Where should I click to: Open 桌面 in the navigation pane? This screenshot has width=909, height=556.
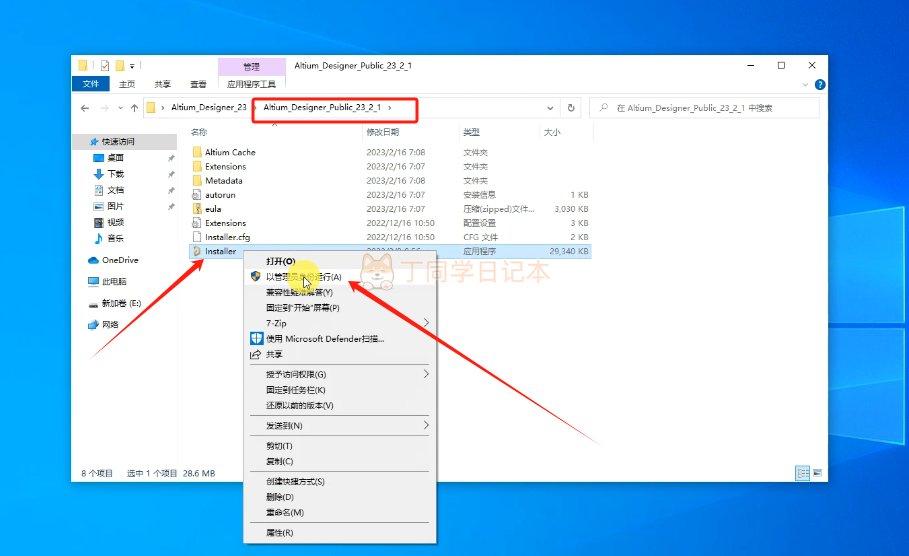tap(115, 158)
